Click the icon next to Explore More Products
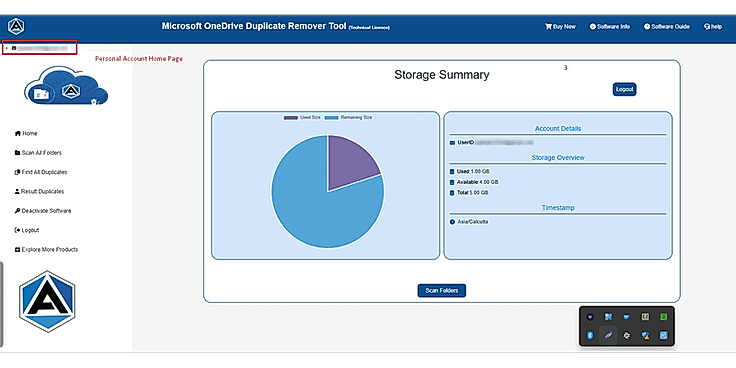Screen dimensions: 736x368 [x=18, y=249]
